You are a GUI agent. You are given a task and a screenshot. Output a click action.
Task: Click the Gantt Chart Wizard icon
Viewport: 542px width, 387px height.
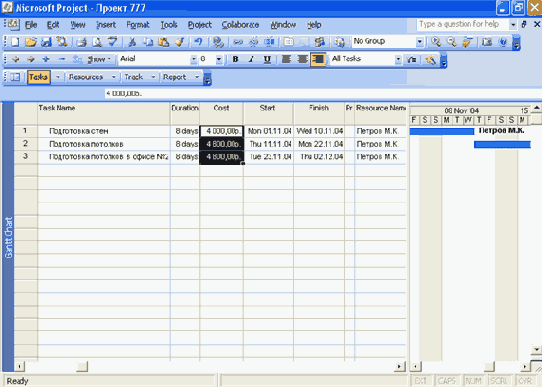click(x=430, y=59)
